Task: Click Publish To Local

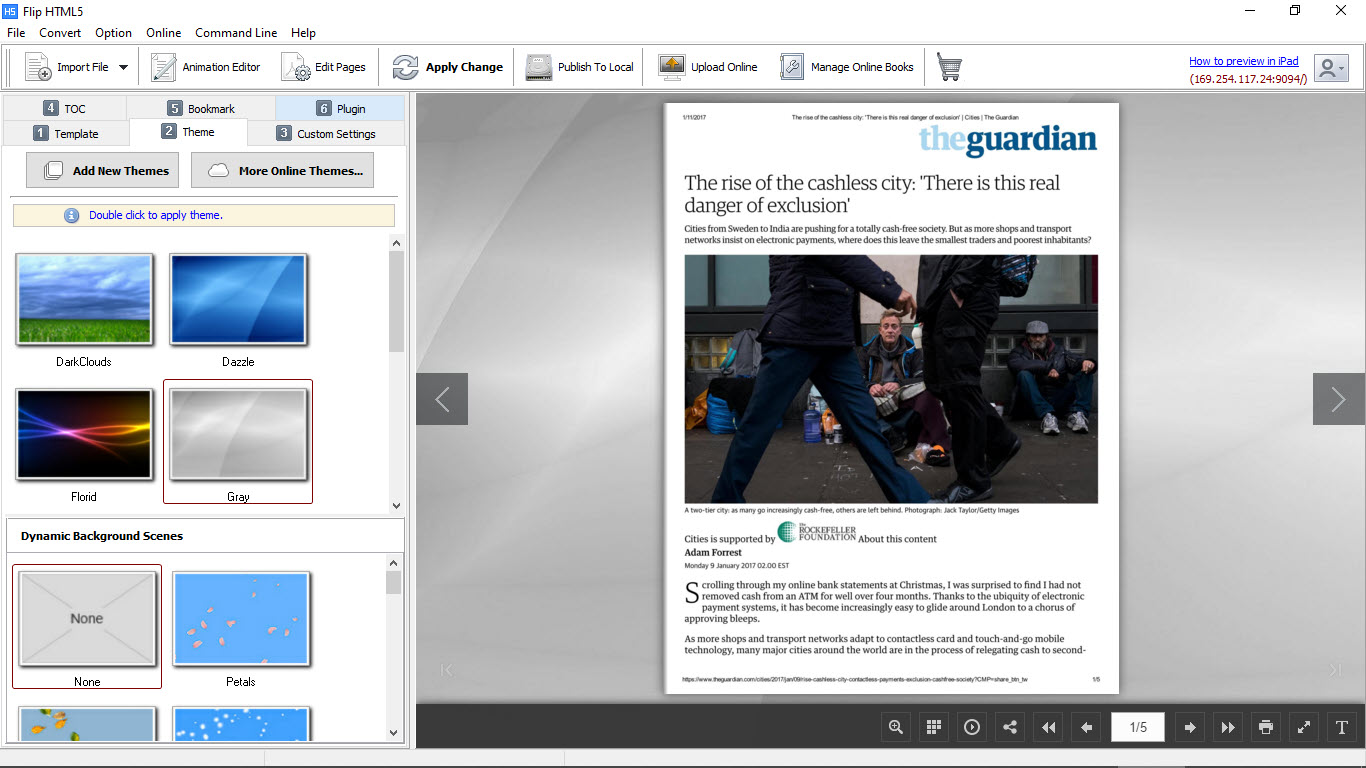Action: pyautogui.click(x=580, y=67)
